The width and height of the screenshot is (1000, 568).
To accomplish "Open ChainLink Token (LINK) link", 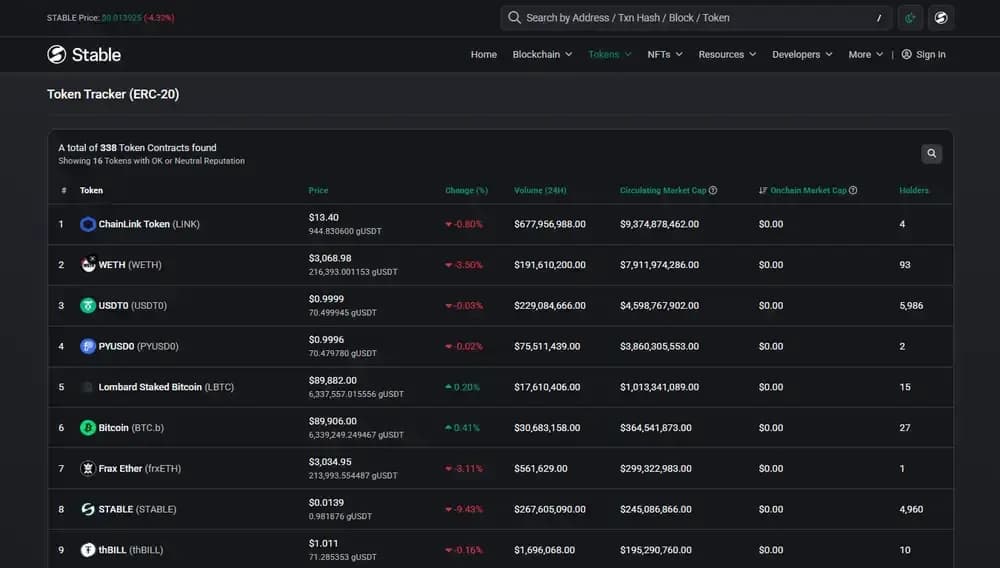I will [149, 224].
